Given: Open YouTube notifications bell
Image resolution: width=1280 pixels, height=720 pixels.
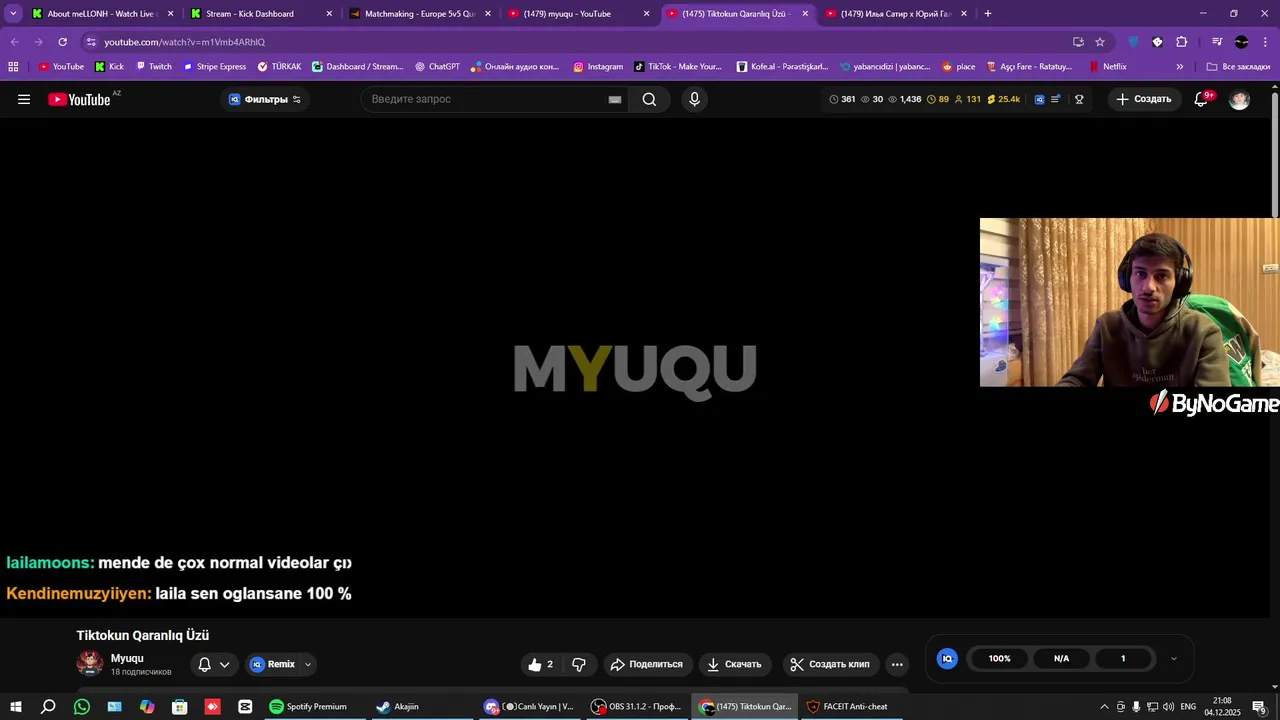Looking at the screenshot, I should tap(1202, 99).
